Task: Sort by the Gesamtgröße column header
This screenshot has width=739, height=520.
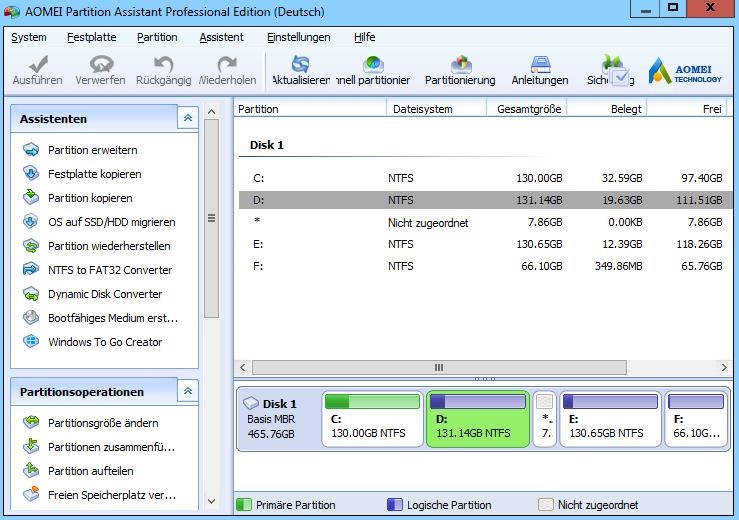Action: [x=526, y=109]
